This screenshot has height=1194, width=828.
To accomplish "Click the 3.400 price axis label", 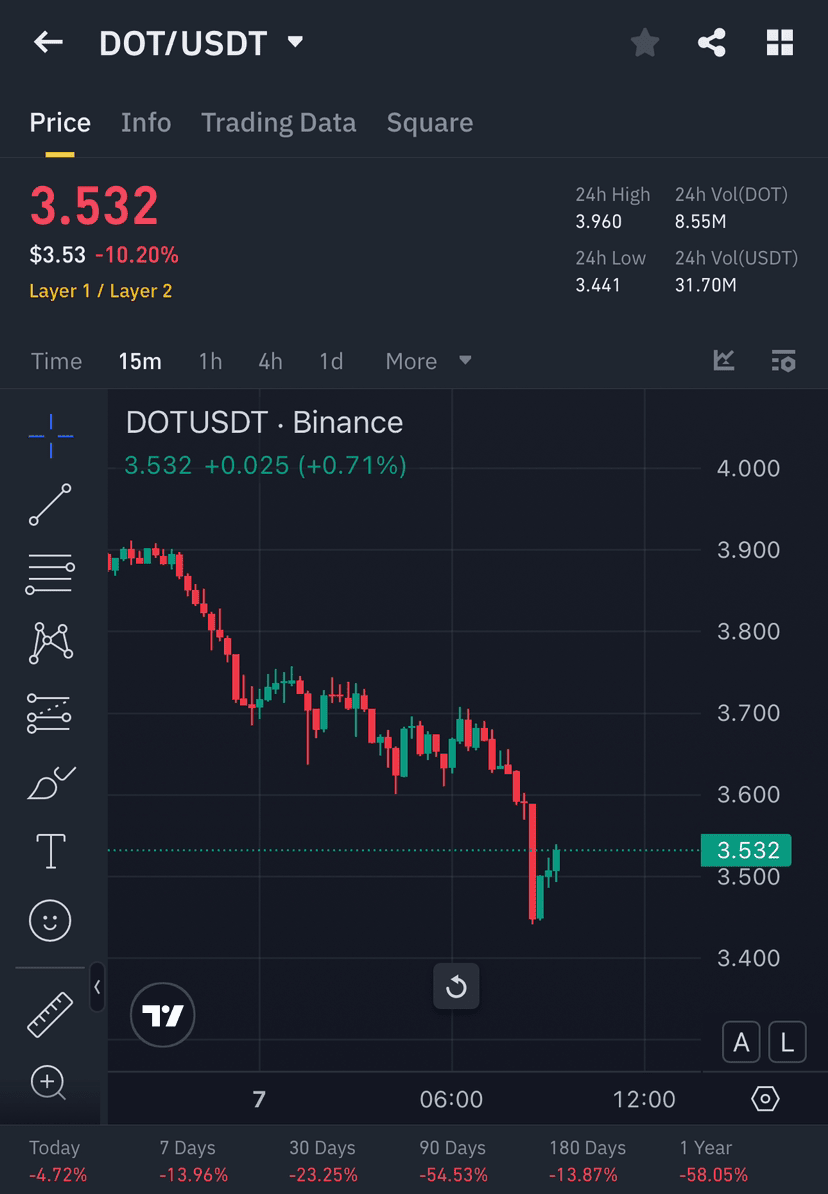I will coord(748,958).
